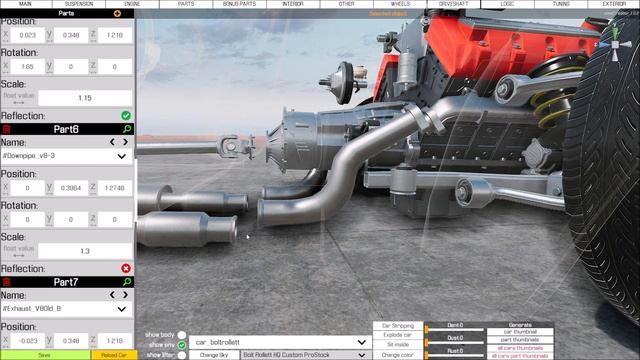Enable Reflection for Part6 via red X
The width and height of the screenshot is (640, 360).
126,269
